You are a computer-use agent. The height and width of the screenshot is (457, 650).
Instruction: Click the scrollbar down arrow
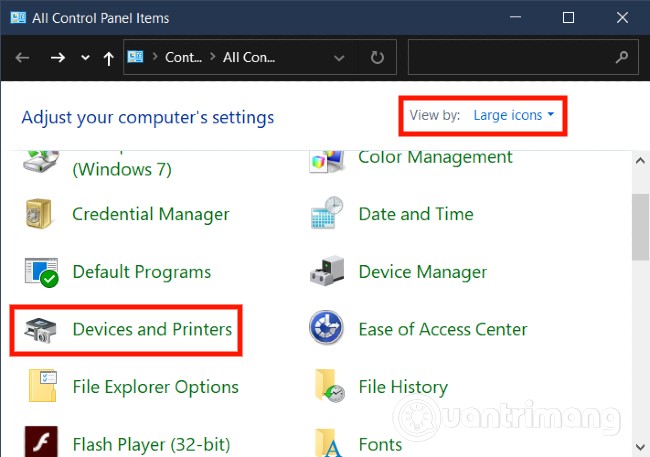coord(640,447)
